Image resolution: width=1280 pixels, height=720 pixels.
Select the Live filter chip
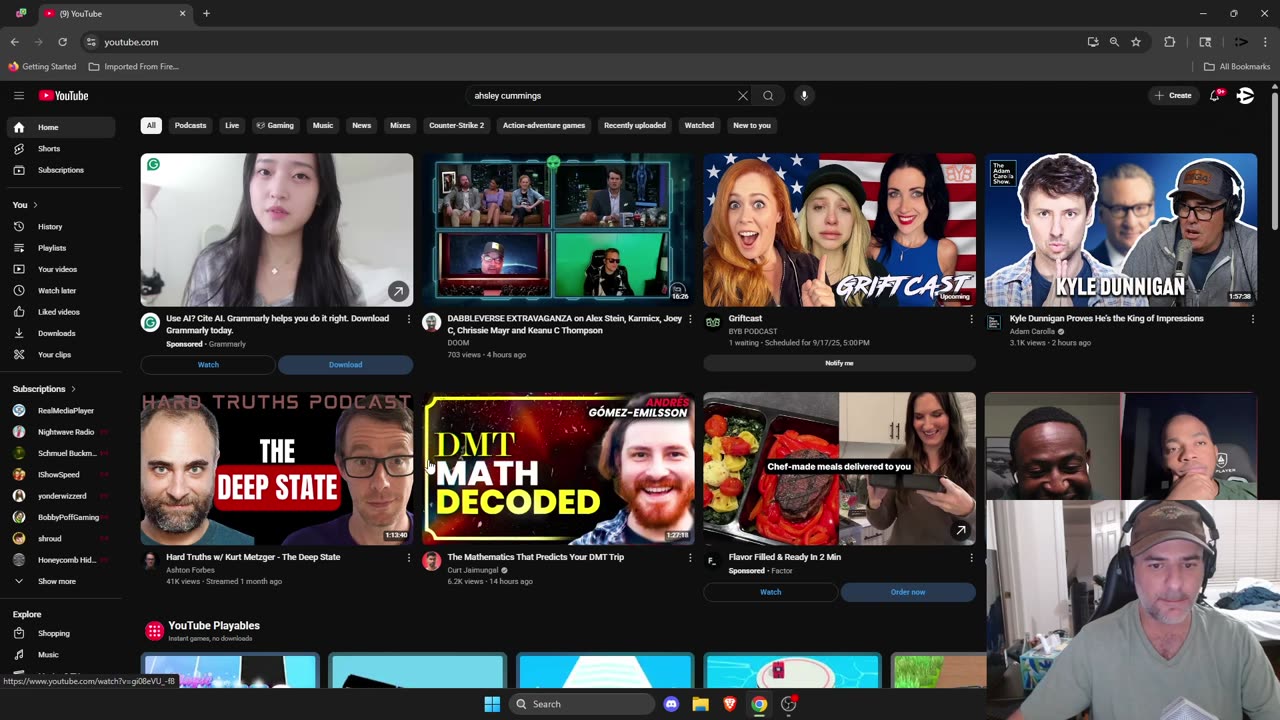[232, 126]
